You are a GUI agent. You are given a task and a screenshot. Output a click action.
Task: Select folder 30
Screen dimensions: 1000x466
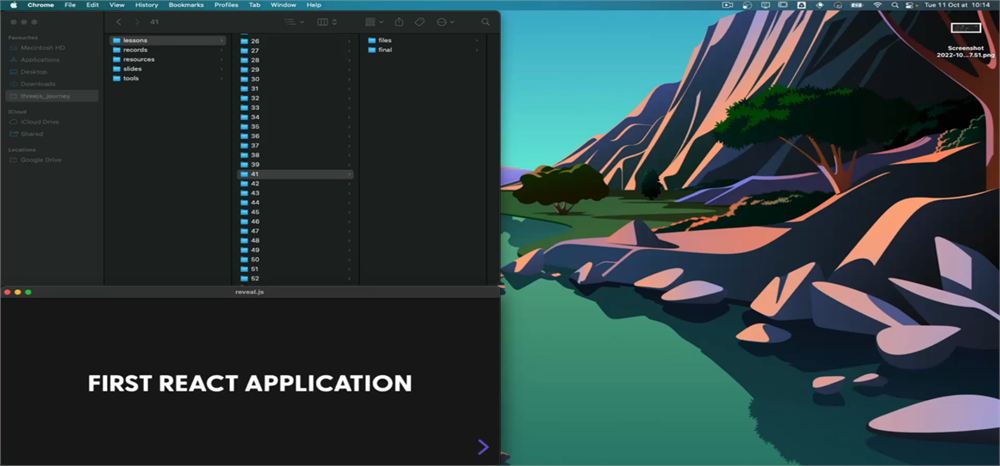click(295, 79)
